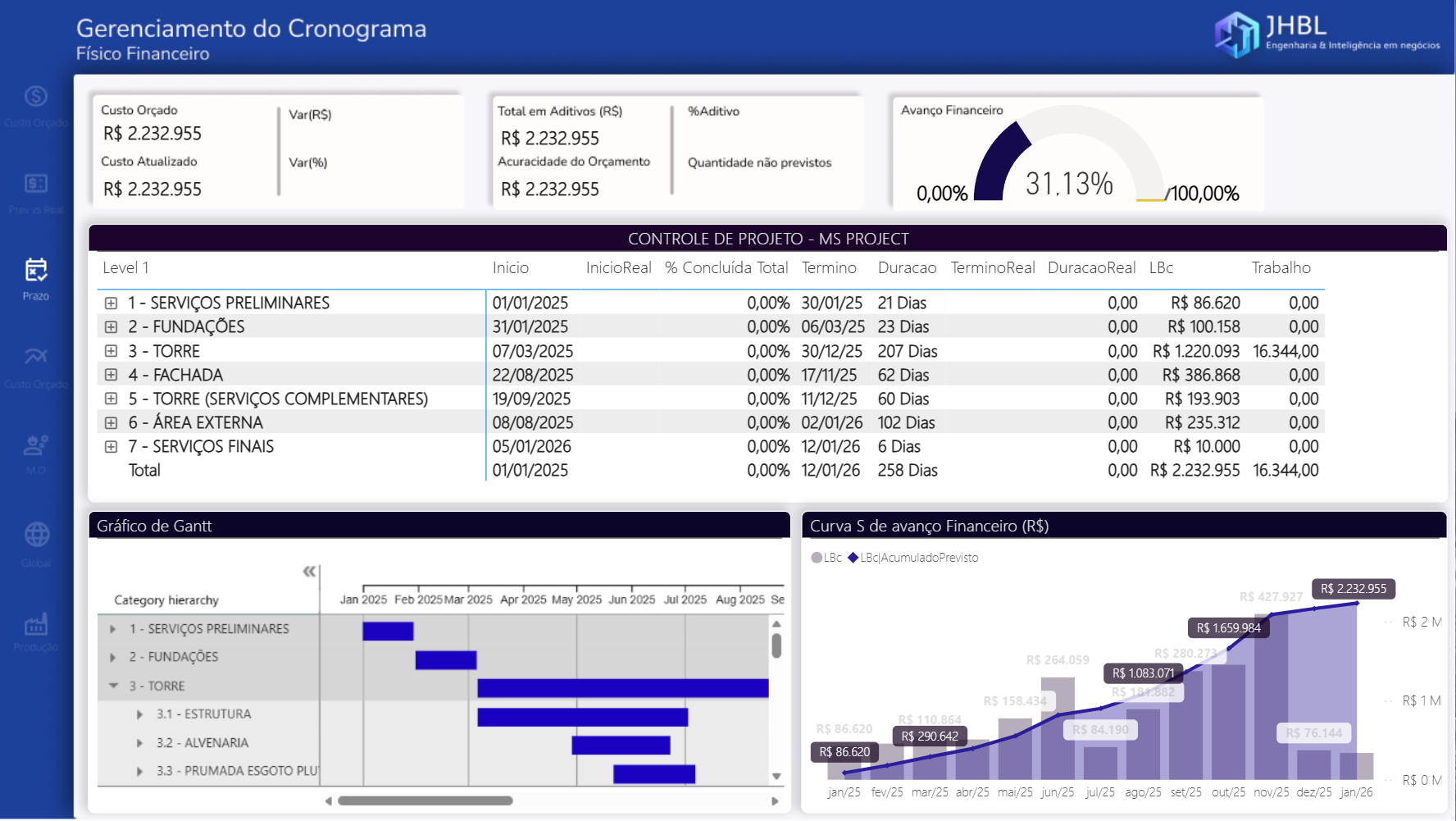
Task: Click the Gantt horizontal scrollbar thumb
Action: 425,800
